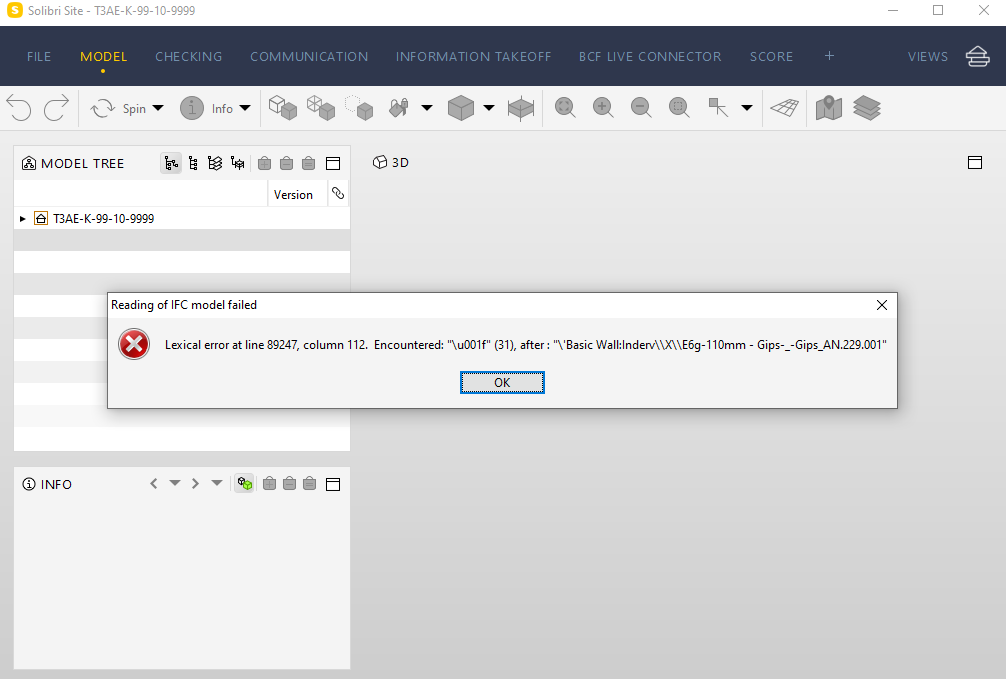Open the paint bucket dropdown arrow
This screenshot has width=1006, height=679.
coord(427,108)
